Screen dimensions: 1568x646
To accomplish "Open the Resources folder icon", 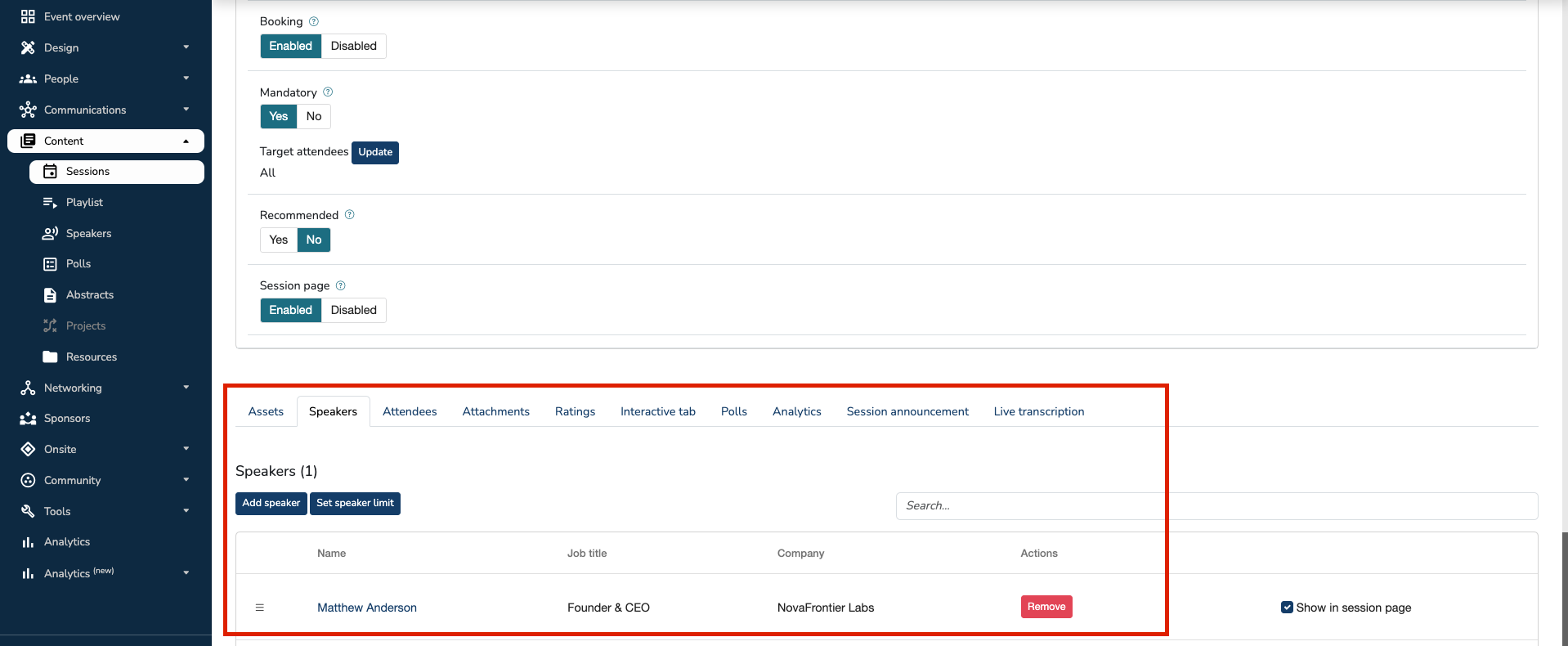I will click(x=50, y=357).
